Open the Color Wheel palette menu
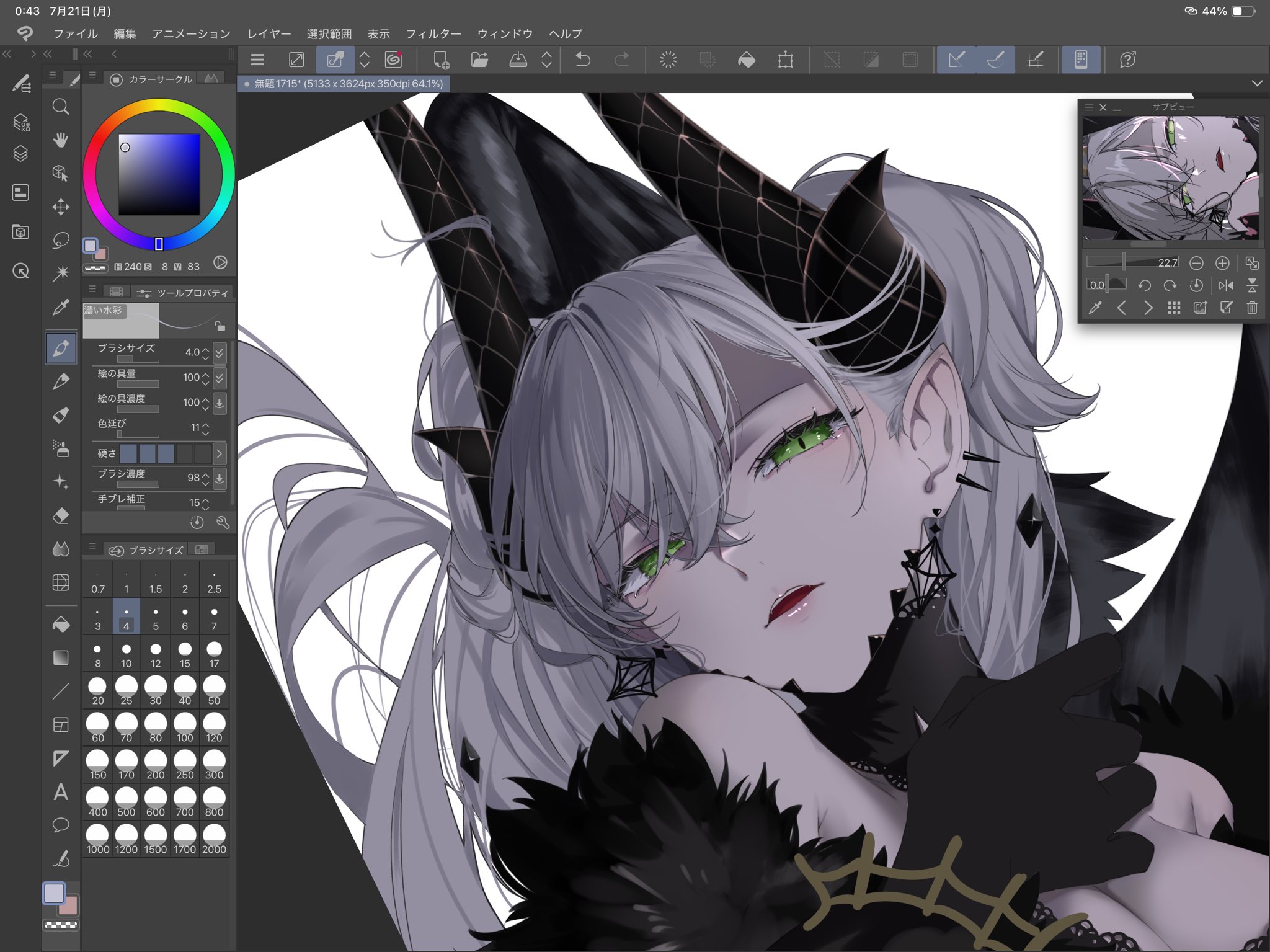This screenshot has width=1270, height=952. [x=92, y=76]
